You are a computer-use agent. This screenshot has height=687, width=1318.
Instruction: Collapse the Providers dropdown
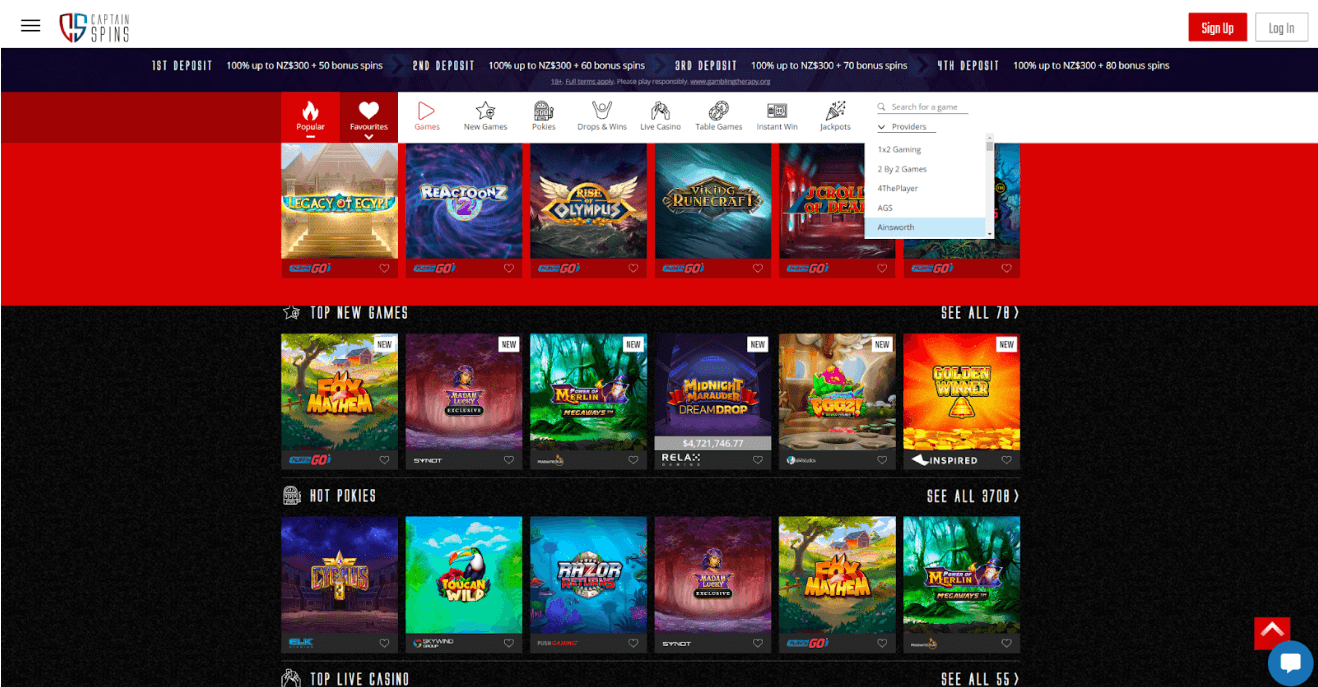coord(907,127)
